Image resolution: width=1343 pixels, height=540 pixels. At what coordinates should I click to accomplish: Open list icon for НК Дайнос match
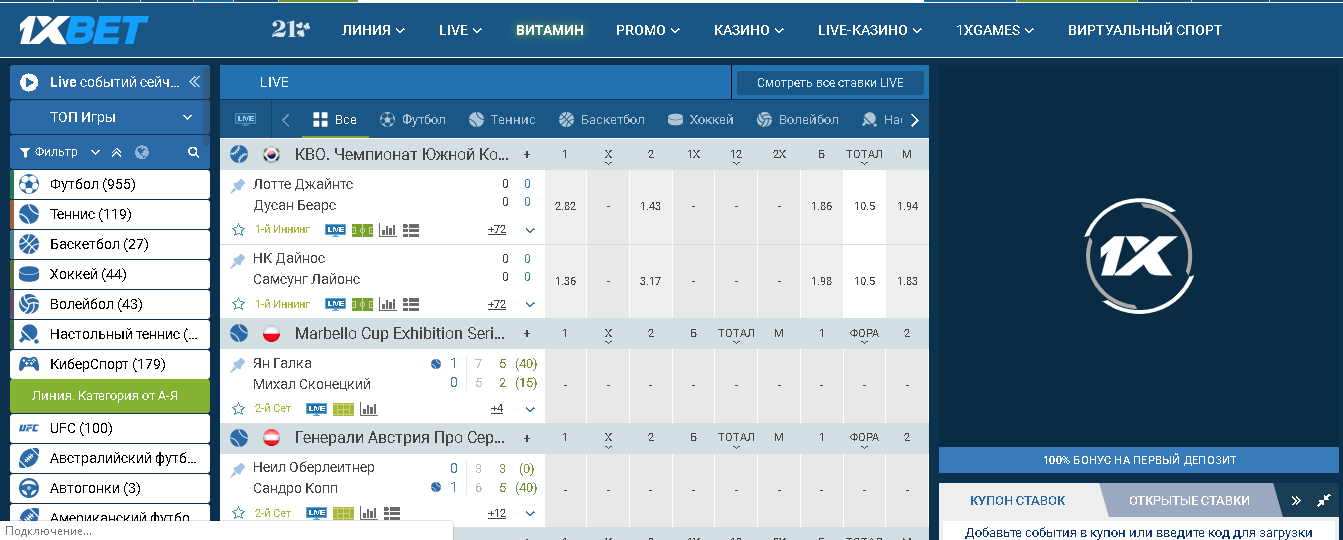411,304
